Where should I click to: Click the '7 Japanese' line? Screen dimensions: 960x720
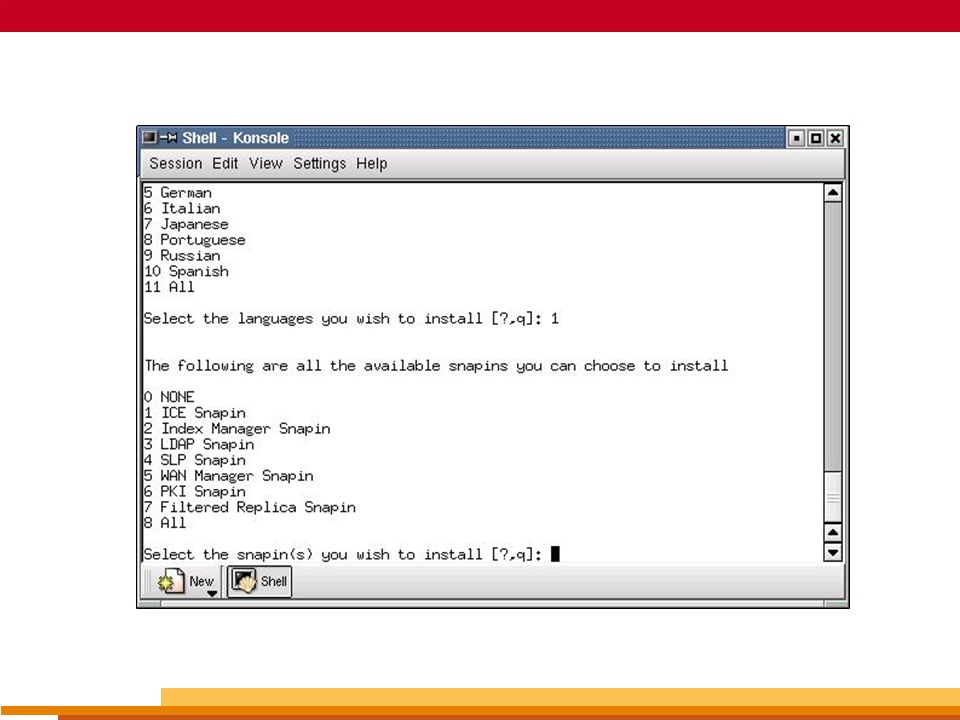186,225
